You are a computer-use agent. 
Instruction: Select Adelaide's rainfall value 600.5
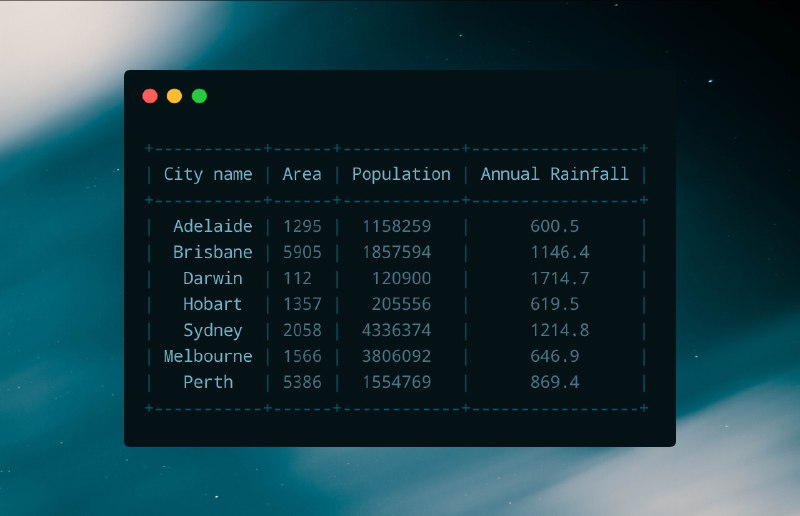tap(555, 226)
